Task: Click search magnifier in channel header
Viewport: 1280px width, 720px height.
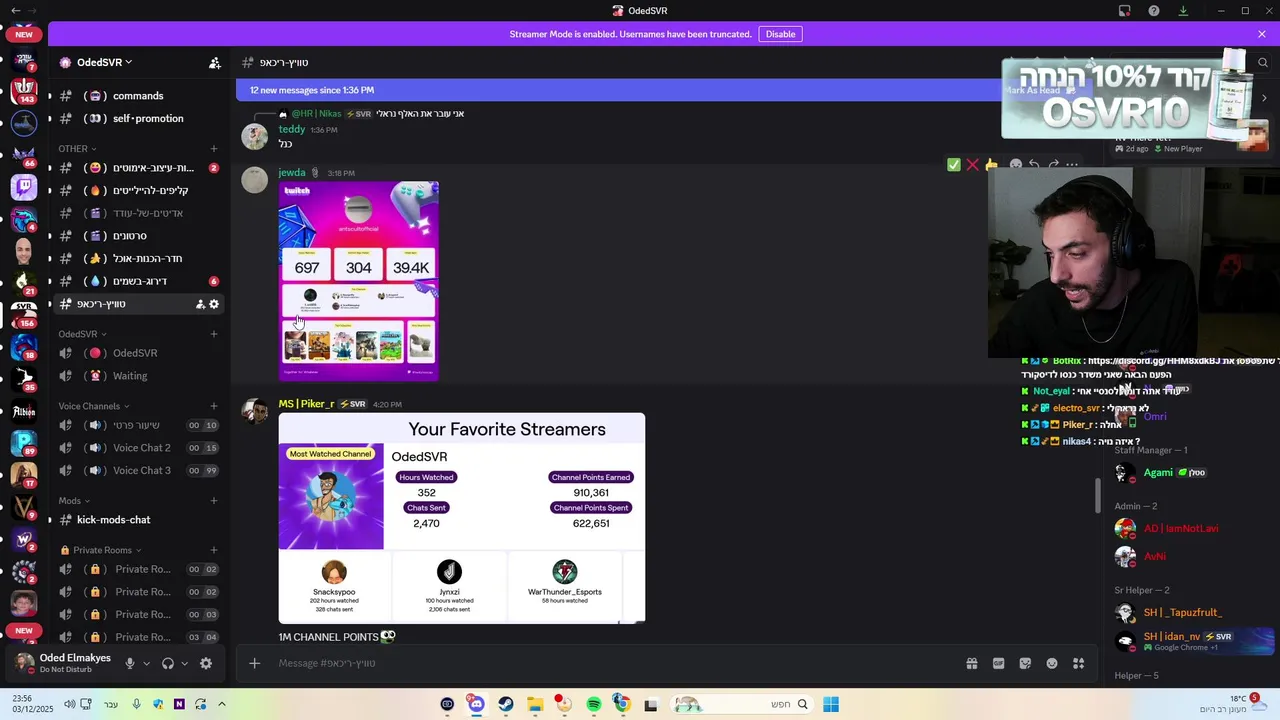Action: [1262, 62]
